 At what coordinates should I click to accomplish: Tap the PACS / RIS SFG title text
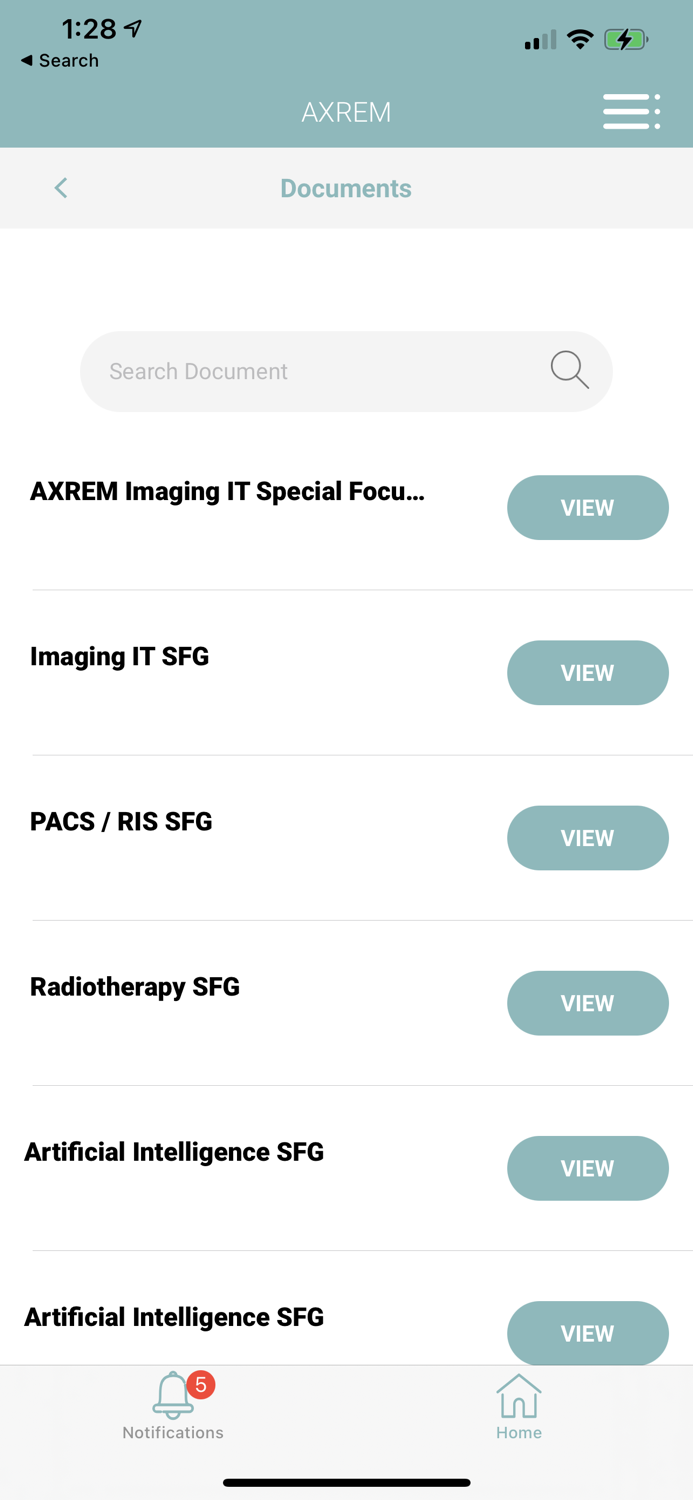121,822
